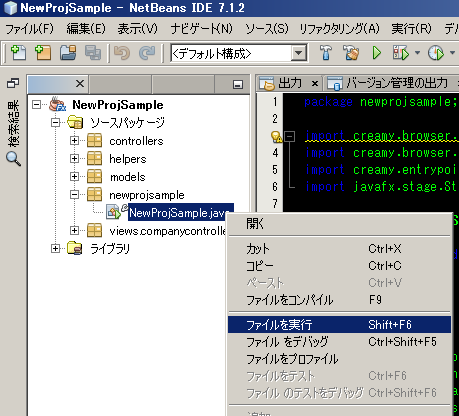Open the ナビゲート(N) menu

pyautogui.click(x=201, y=29)
